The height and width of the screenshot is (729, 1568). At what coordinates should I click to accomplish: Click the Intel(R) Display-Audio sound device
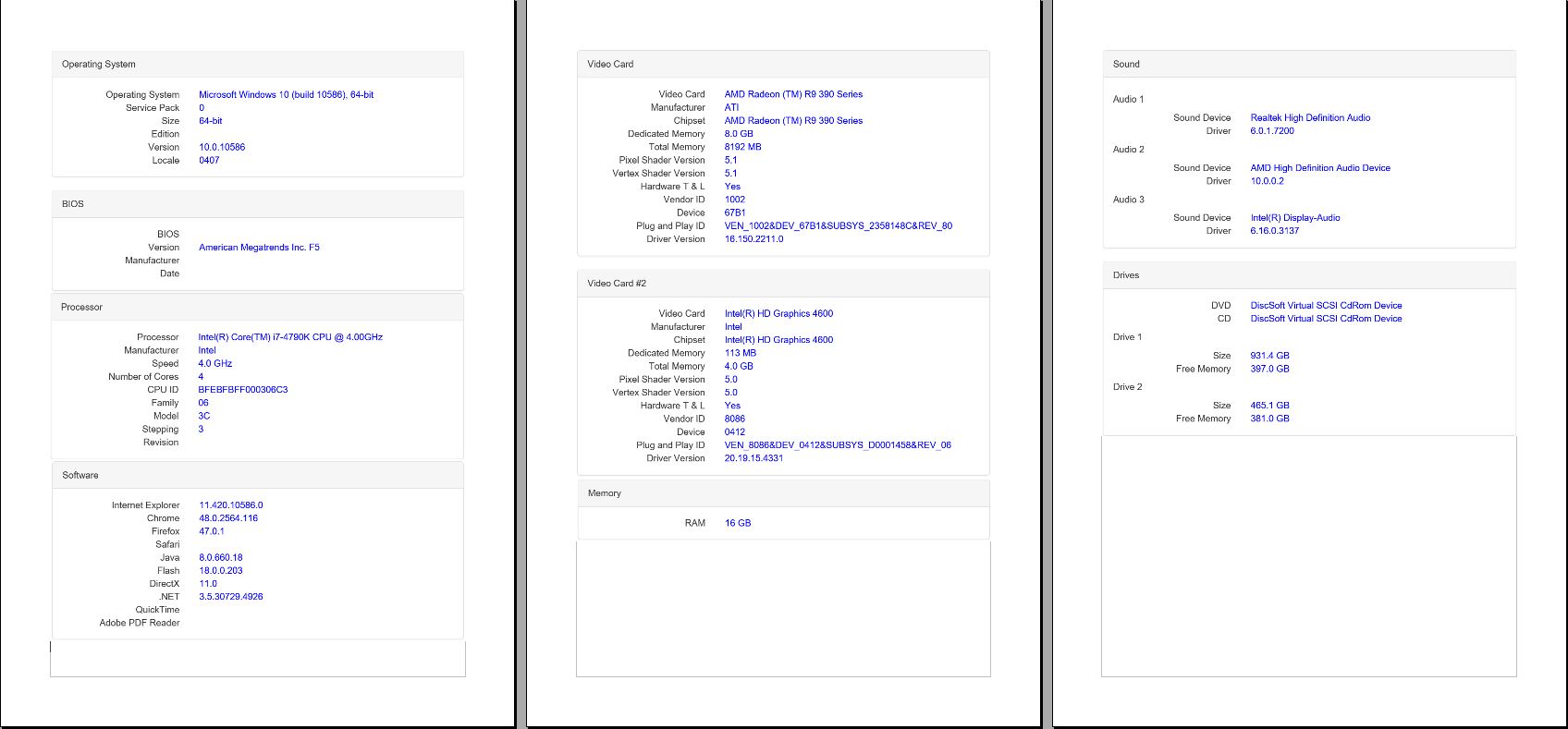(1294, 218)
